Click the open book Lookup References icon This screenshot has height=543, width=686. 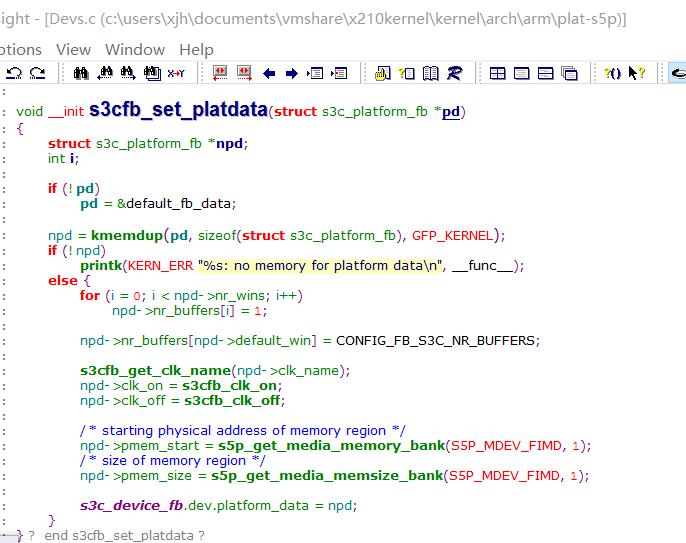[430, 73]
